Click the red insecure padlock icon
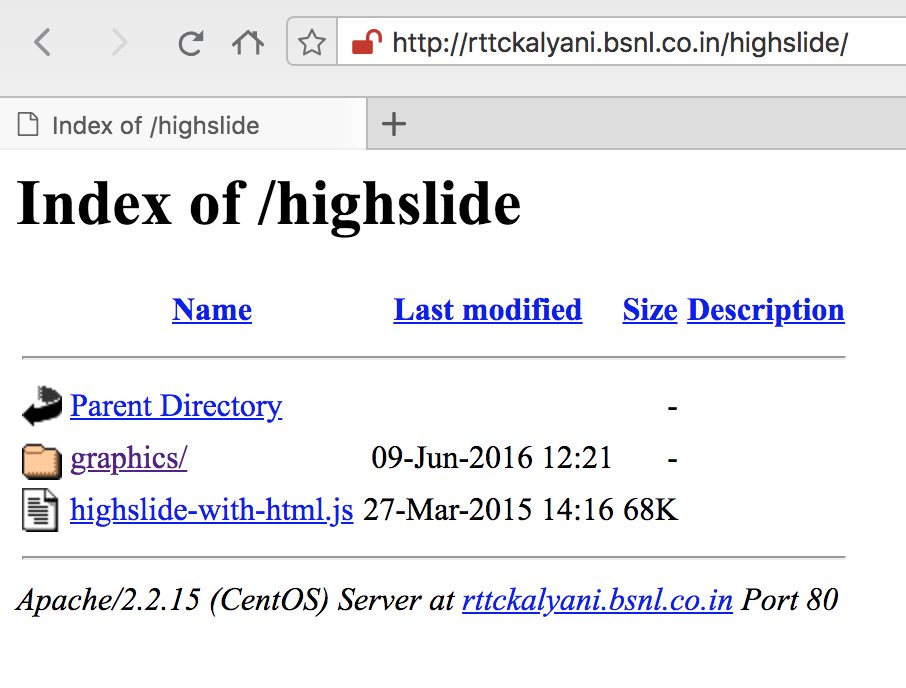Screen dimensions: 906x688 tap(366, 42)
